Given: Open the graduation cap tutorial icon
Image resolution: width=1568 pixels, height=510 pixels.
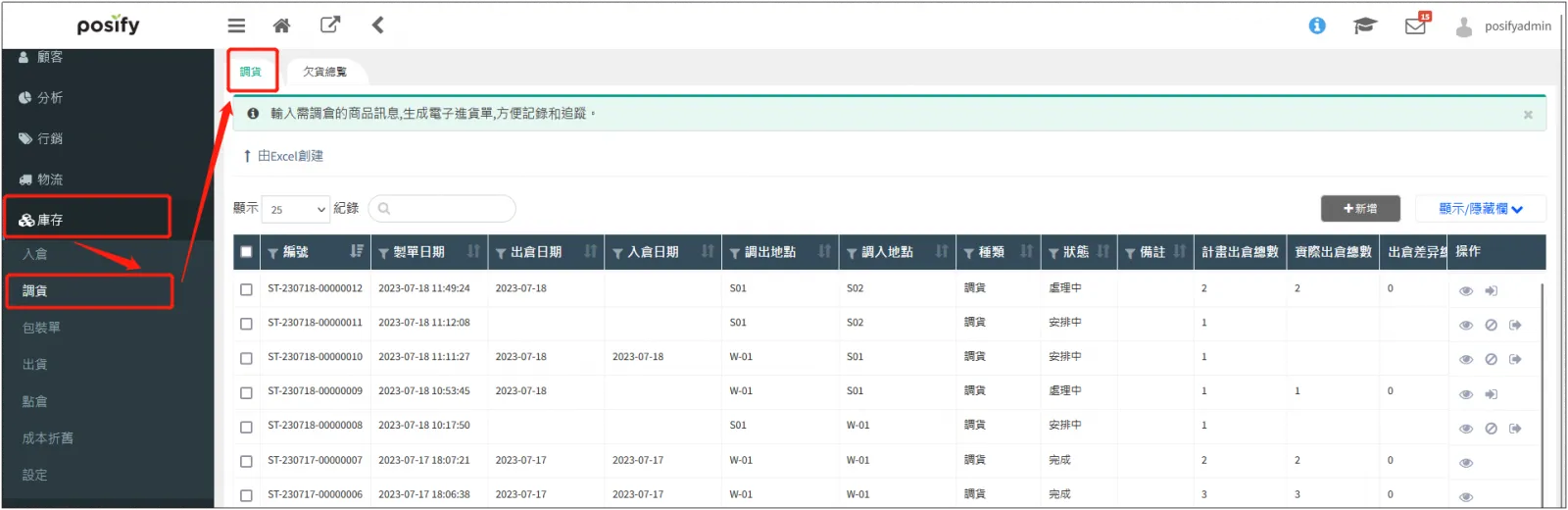Looking at the screenshot, I should click(x=1365, y=25).
